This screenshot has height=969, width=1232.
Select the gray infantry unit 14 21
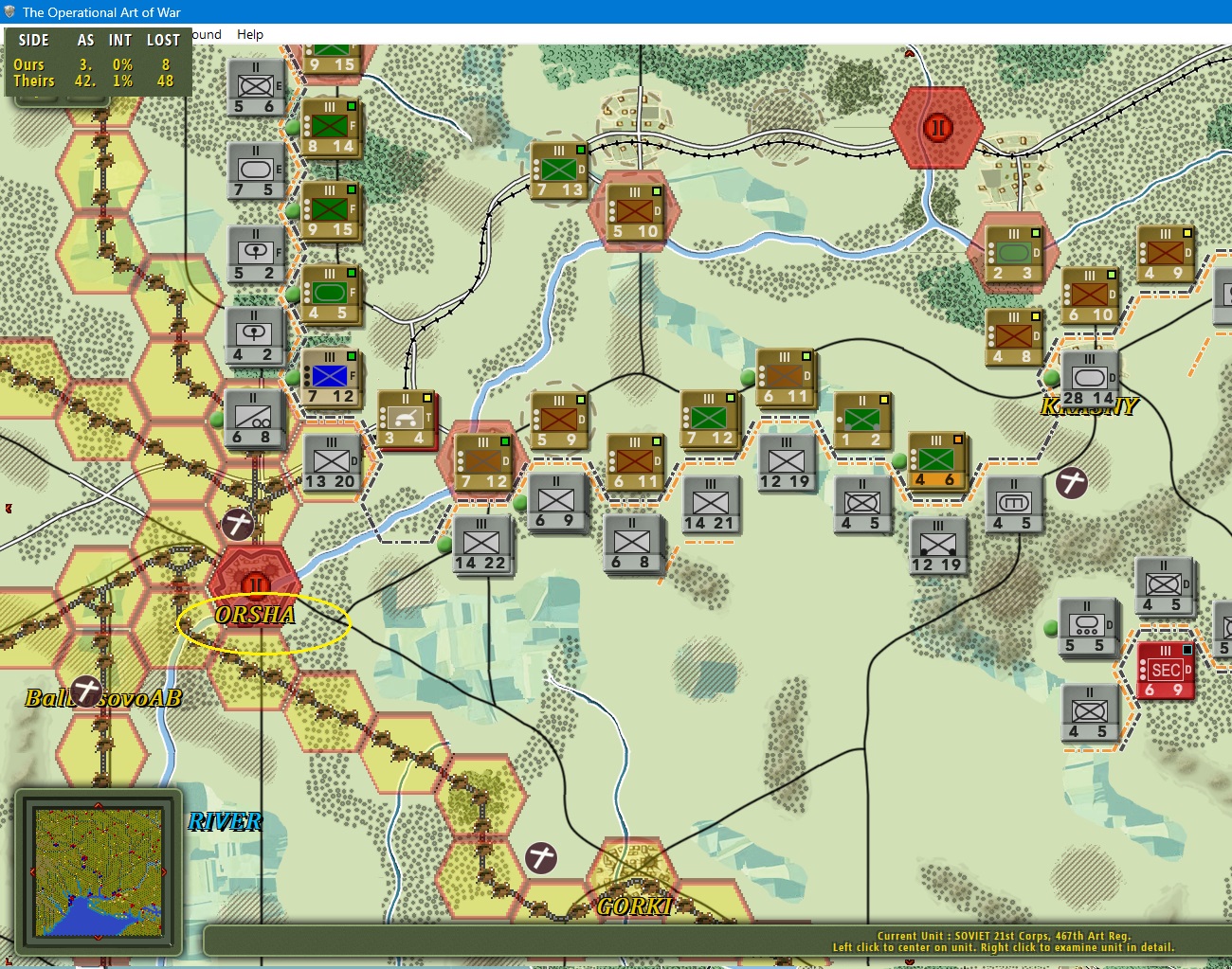710,504
